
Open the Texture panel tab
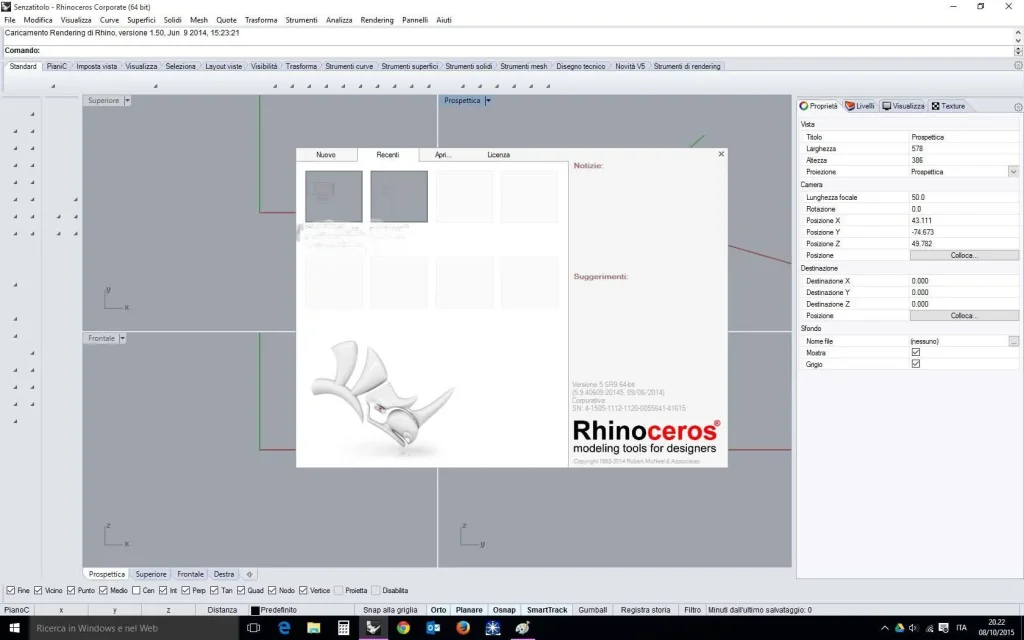point(948,106)
